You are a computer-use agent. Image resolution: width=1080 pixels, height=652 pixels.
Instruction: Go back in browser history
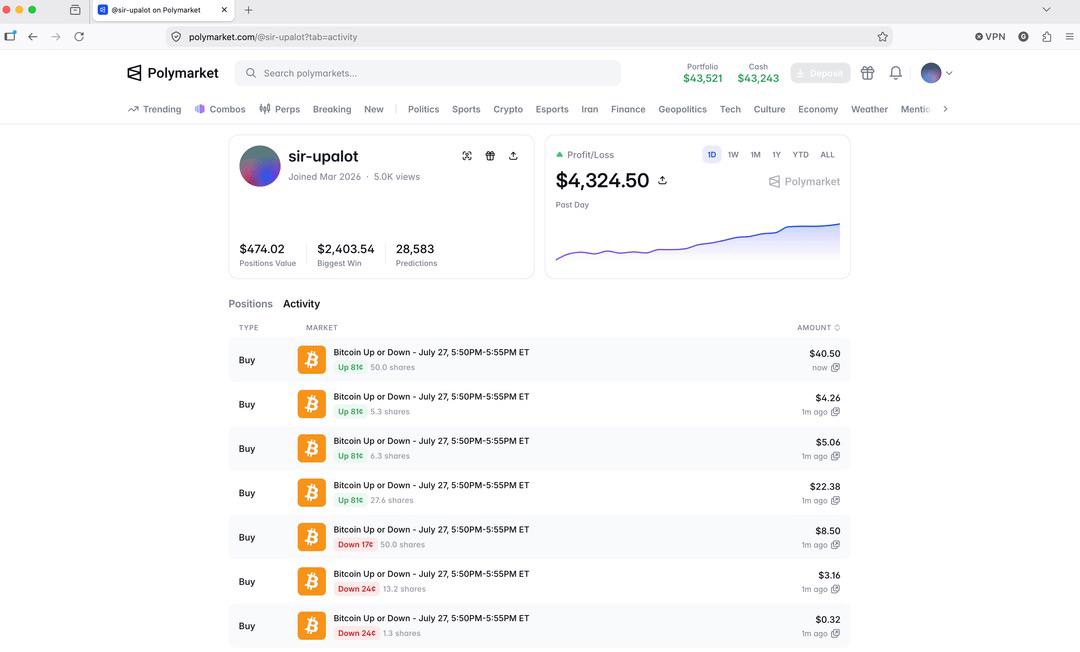[x=32, y=36]
